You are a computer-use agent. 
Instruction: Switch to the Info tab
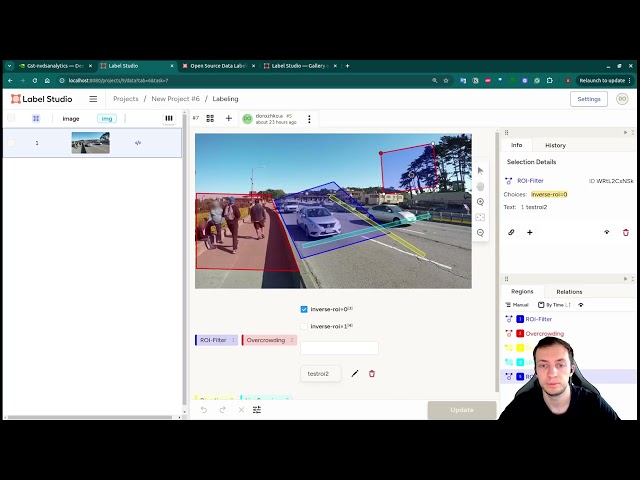tap(516, 145)
